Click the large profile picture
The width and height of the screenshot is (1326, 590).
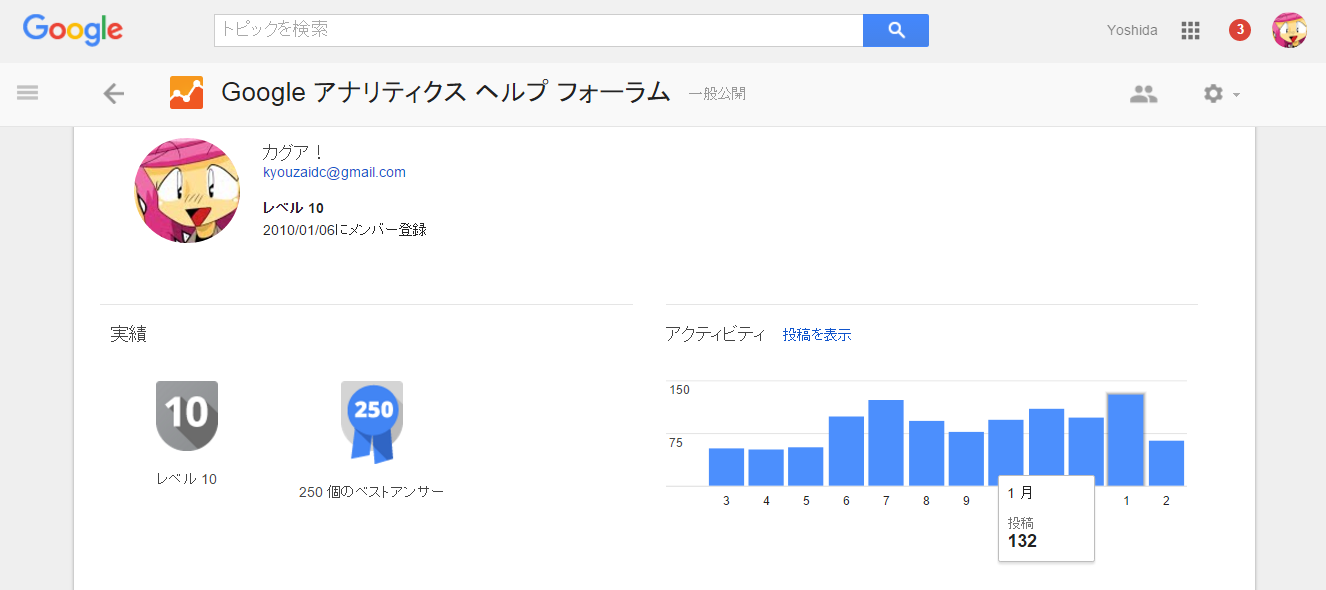pos(187,190)
